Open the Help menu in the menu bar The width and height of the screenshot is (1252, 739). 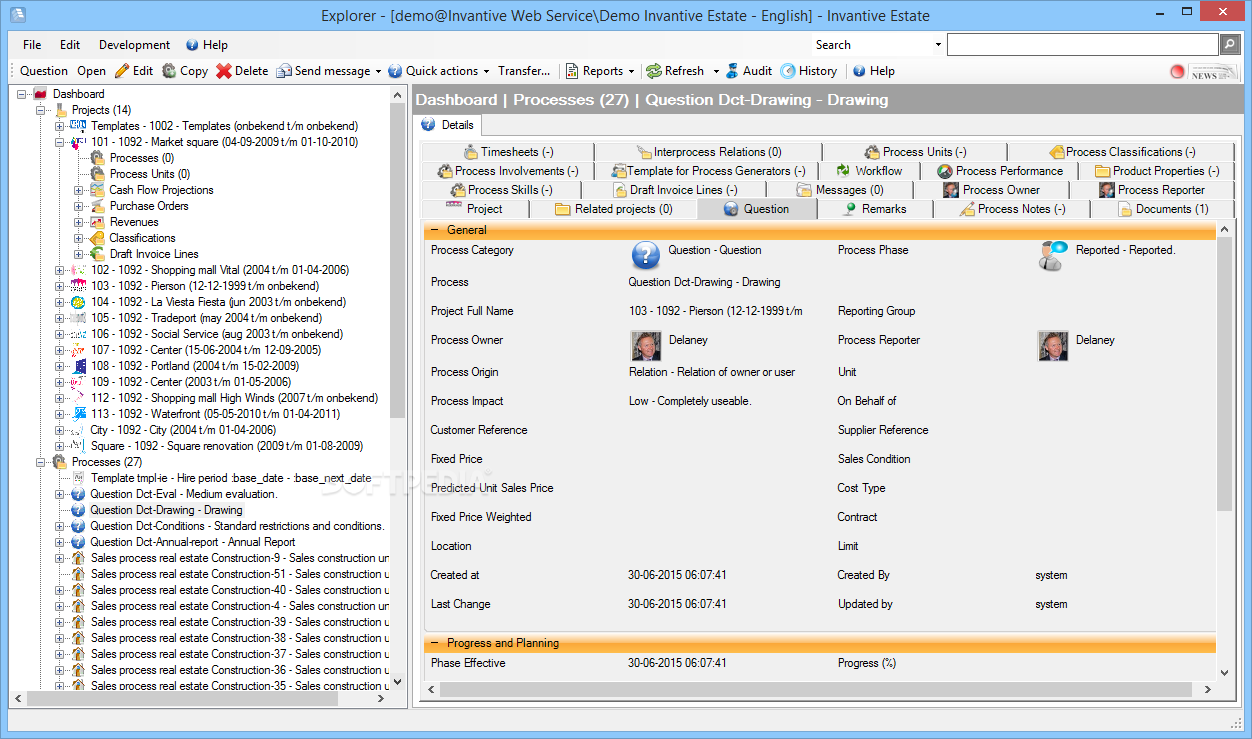[x=207, y=45]
